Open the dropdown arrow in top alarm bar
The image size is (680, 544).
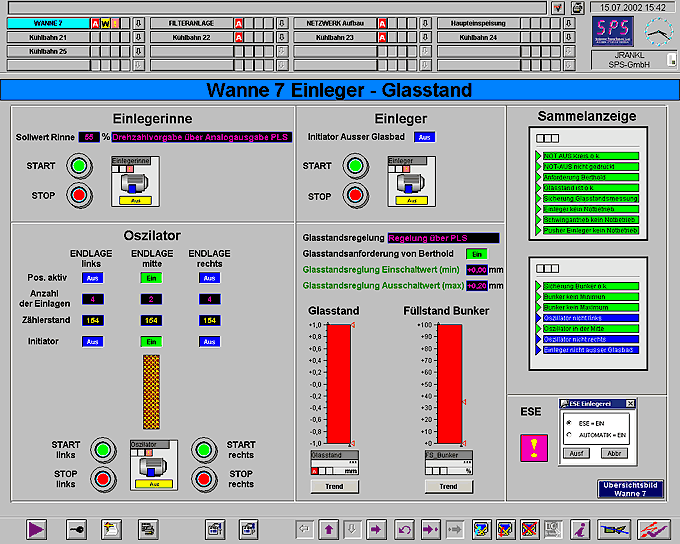[557, 8]
